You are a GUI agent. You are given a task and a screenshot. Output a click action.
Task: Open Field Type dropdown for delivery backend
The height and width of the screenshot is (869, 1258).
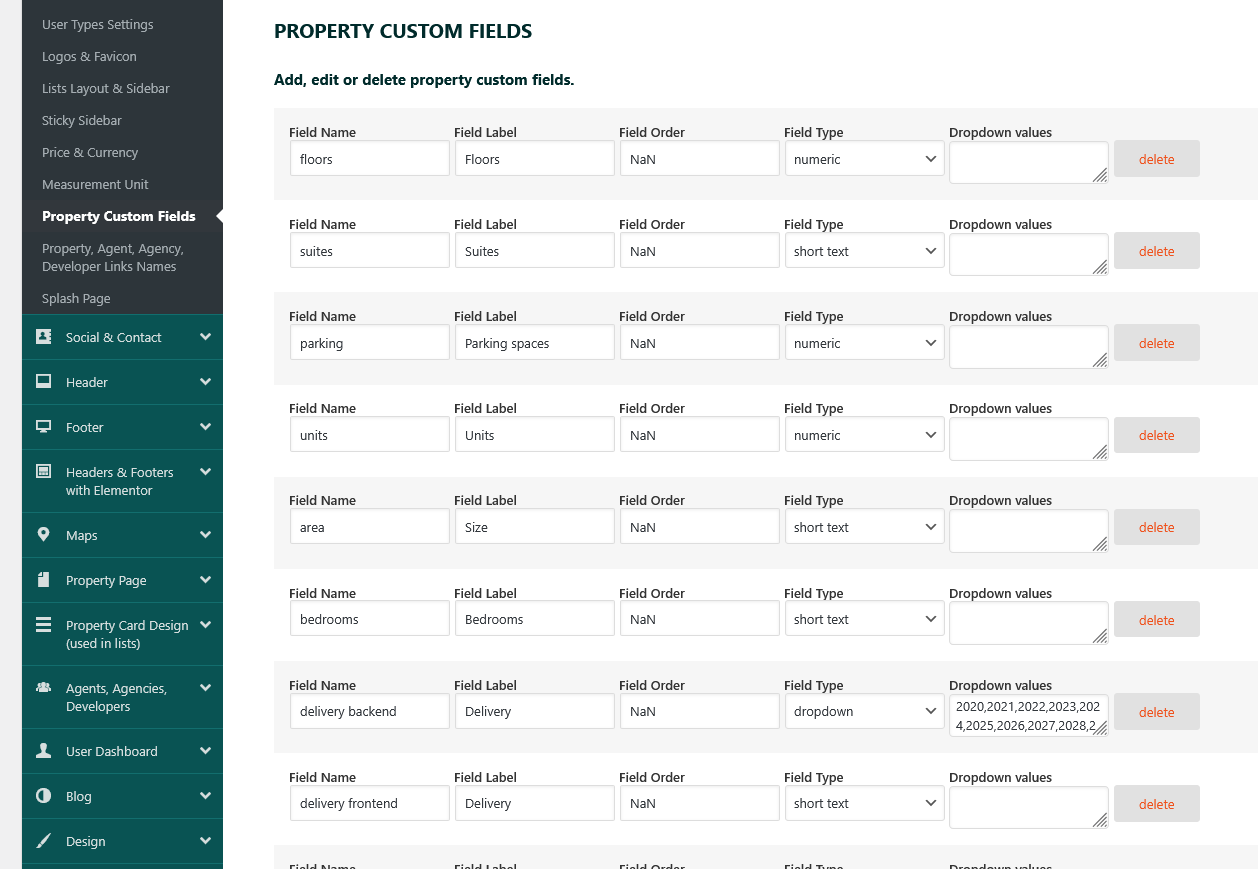tap(864, 711)
